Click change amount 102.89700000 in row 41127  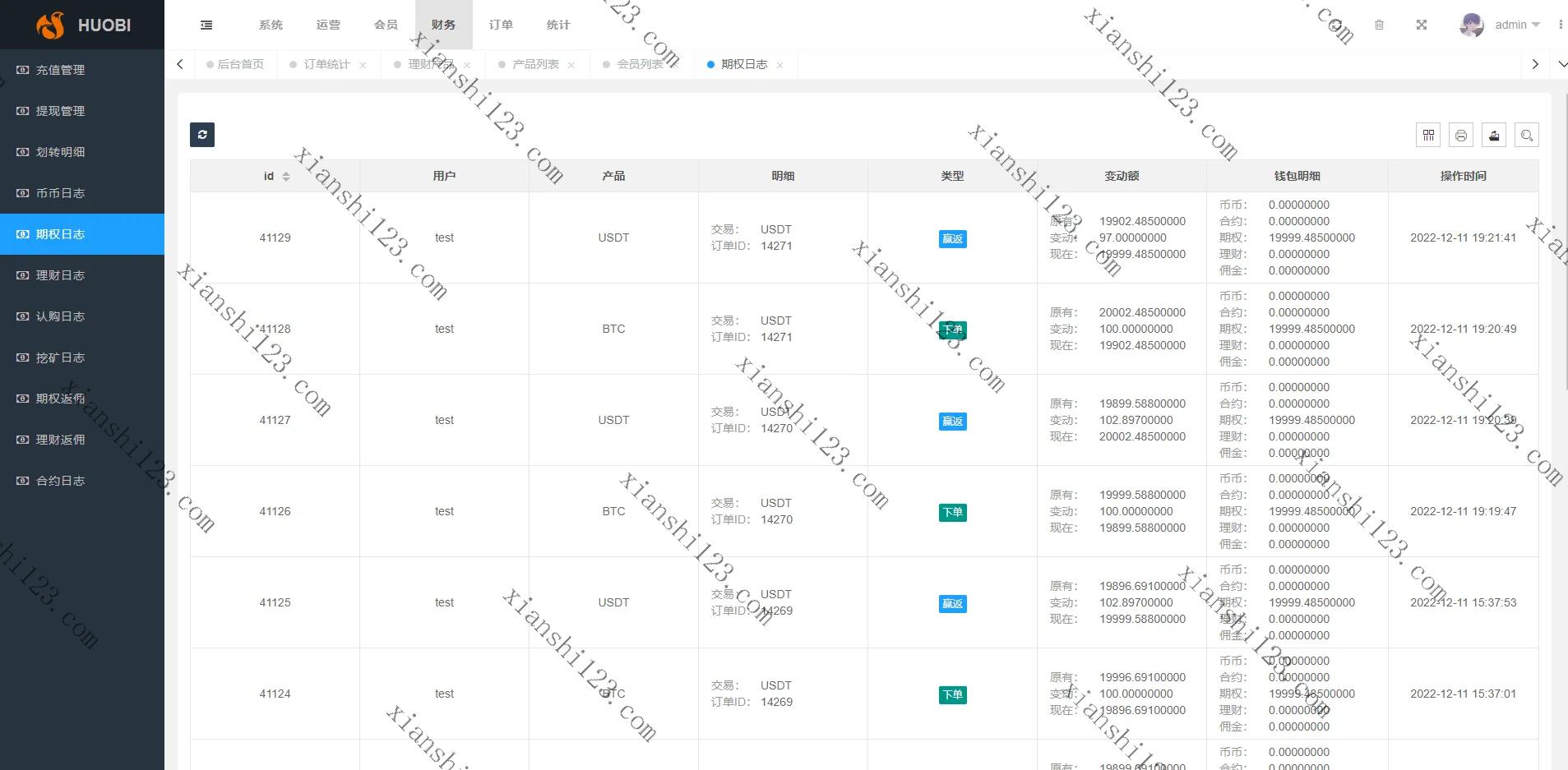pos(1136,420)
